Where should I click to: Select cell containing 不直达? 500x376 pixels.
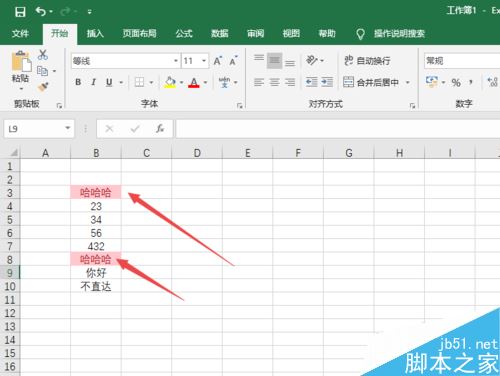tap(96, 286)
